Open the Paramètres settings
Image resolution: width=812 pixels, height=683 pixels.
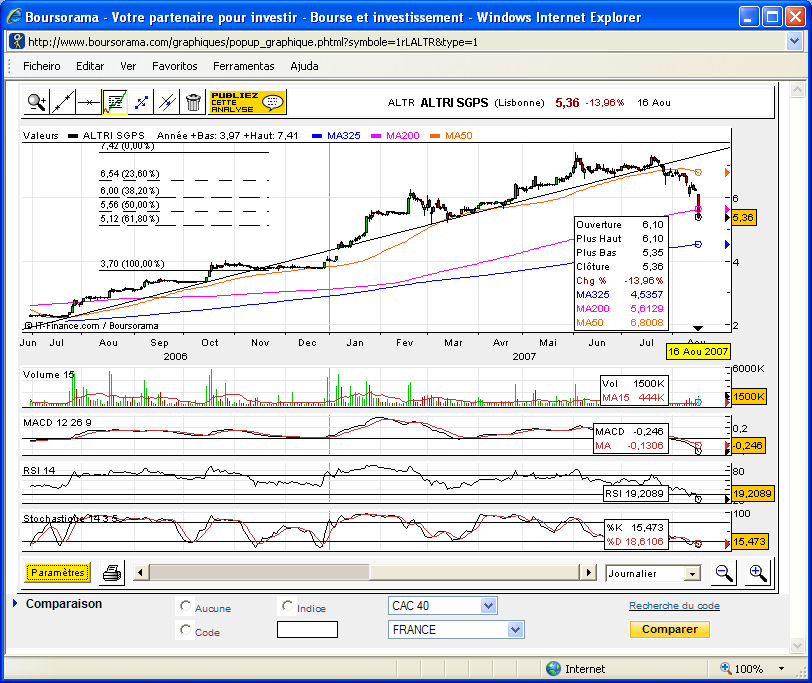point(57,573)
